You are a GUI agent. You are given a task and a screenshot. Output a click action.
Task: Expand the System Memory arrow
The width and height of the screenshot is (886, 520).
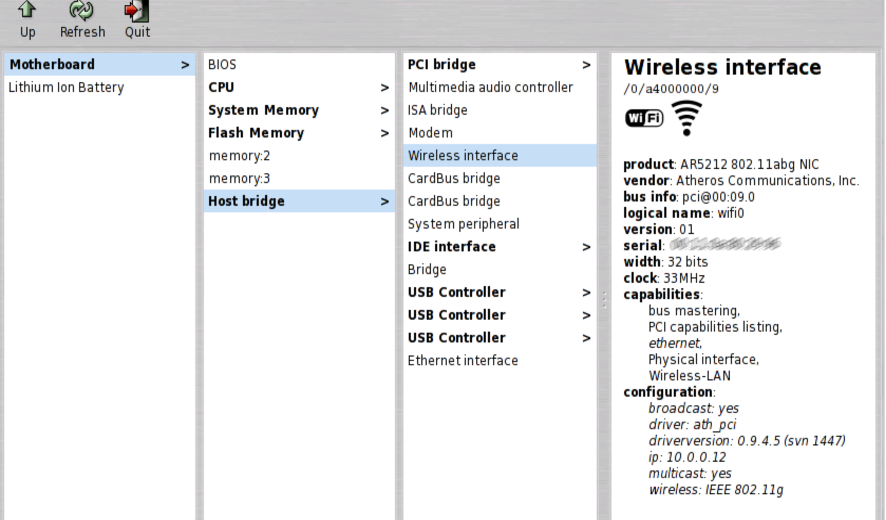385,111
